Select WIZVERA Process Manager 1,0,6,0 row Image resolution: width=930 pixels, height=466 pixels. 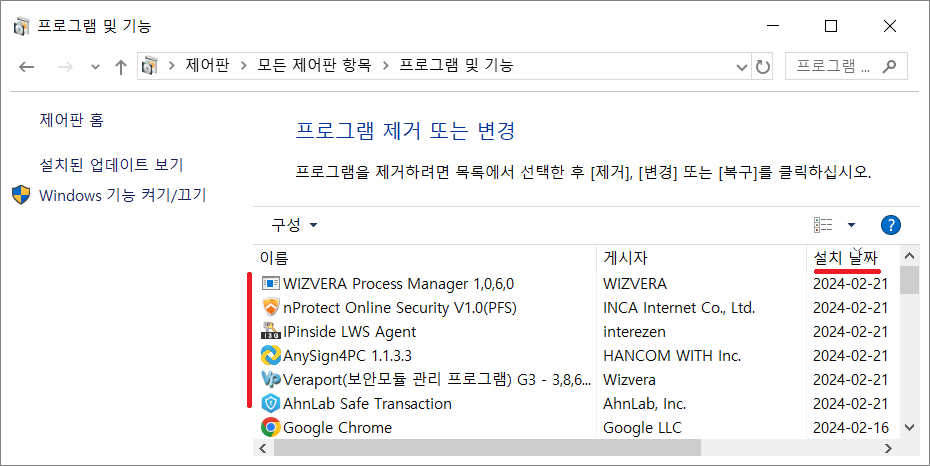(576, 283)
